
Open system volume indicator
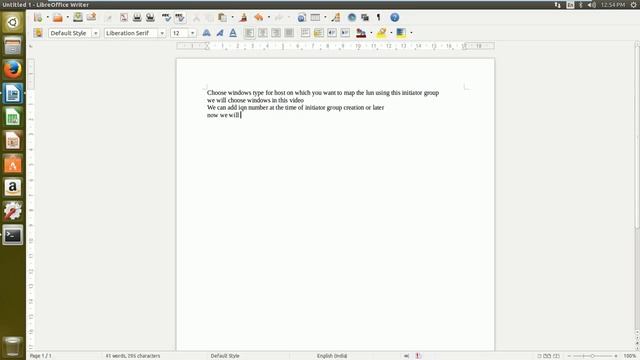click(591, 4)
